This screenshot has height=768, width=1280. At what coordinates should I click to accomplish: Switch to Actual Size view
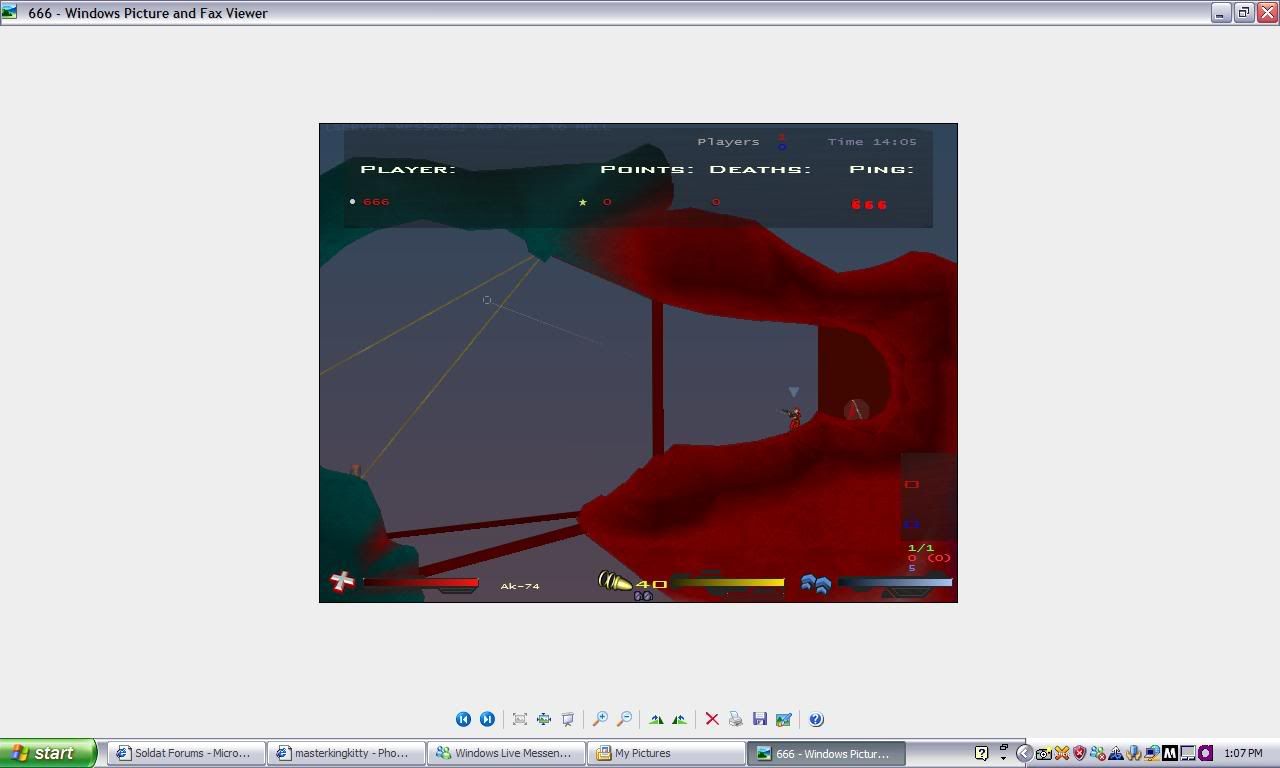pos(544,719)
